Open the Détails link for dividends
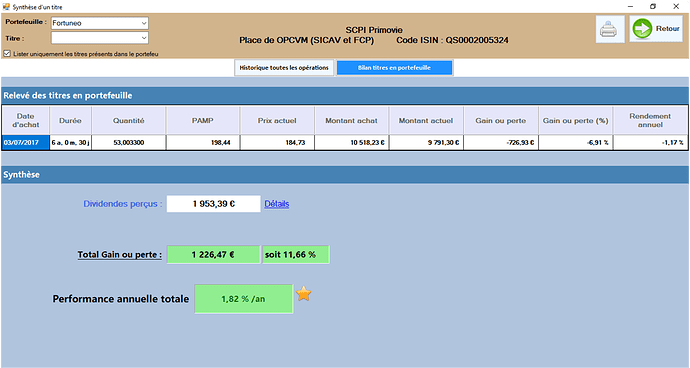Viewport: 690px width, 368px height. 276,204
